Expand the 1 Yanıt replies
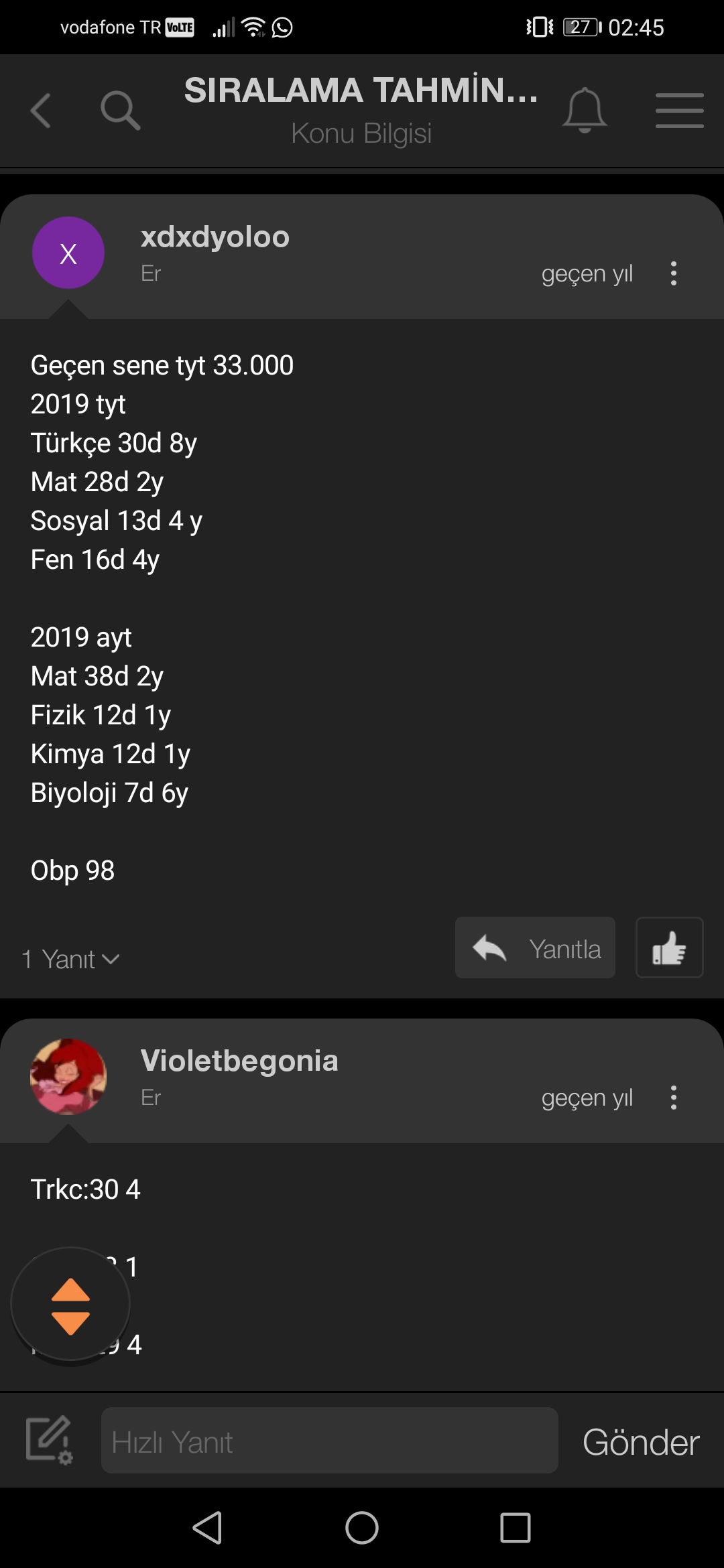The width and height of the screenshot is (724, 1568). click(x=70, y=960)
